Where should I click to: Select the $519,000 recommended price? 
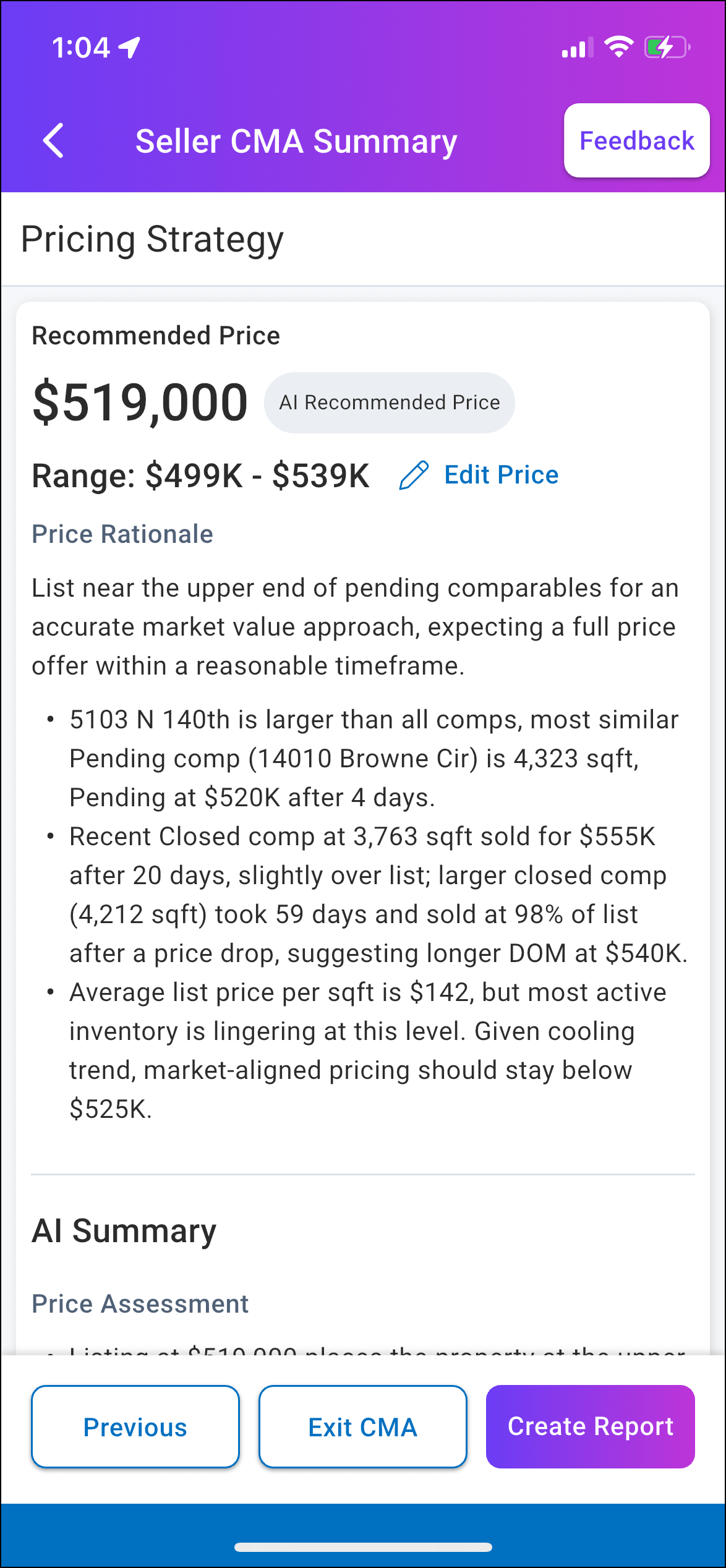click(x=140, y=403)
